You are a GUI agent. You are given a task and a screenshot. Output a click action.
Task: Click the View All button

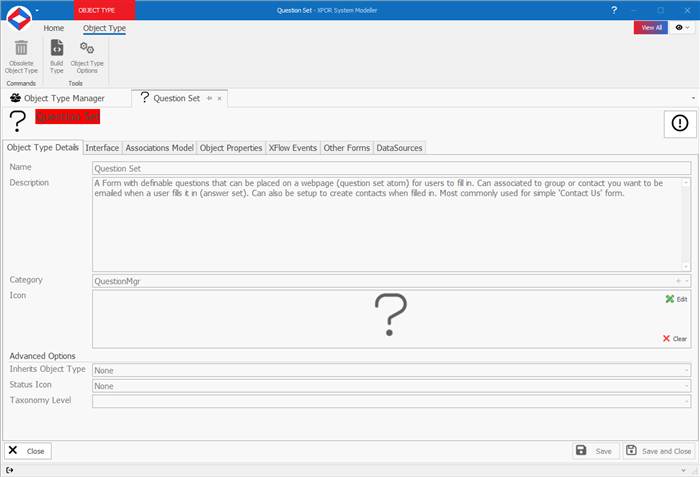[x=651, y=28]
